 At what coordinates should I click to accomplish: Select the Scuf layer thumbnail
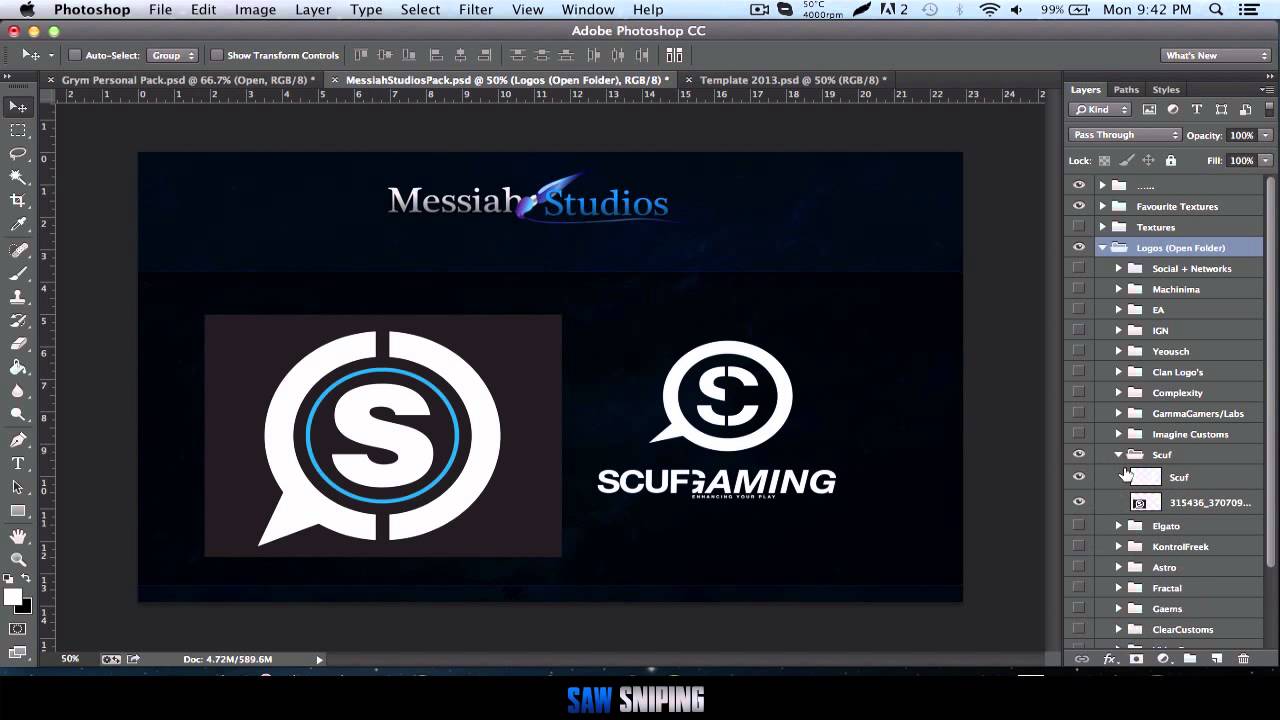click(x=1146, y=477)
